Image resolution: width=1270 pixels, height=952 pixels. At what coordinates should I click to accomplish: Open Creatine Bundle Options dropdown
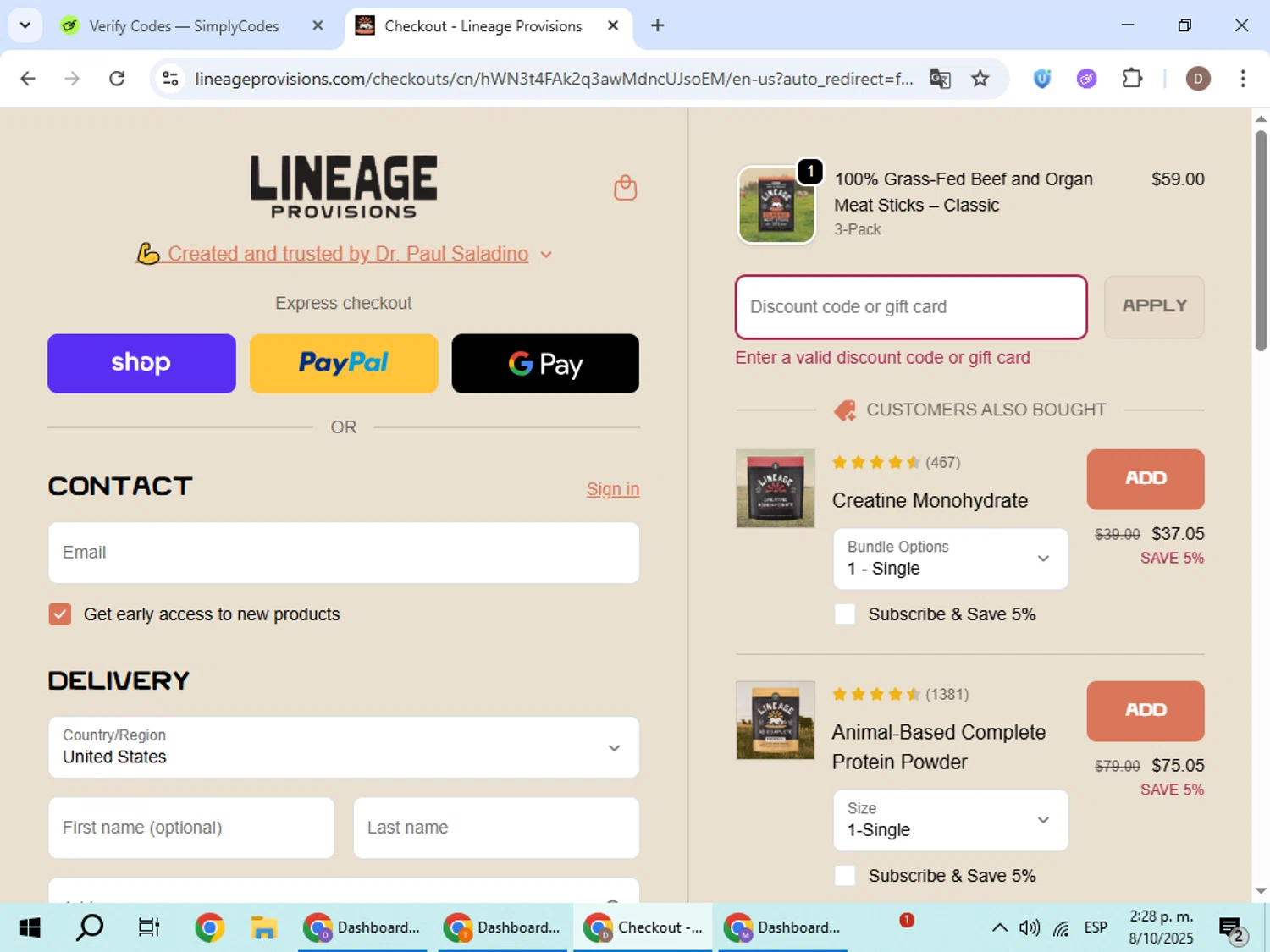(x=951, y=559)
